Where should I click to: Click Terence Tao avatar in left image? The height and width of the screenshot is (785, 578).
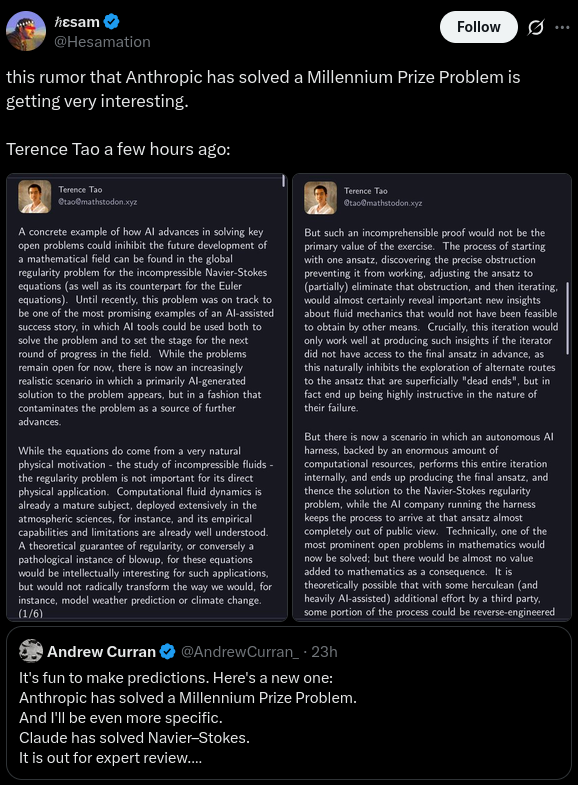[x=35, y=196]
